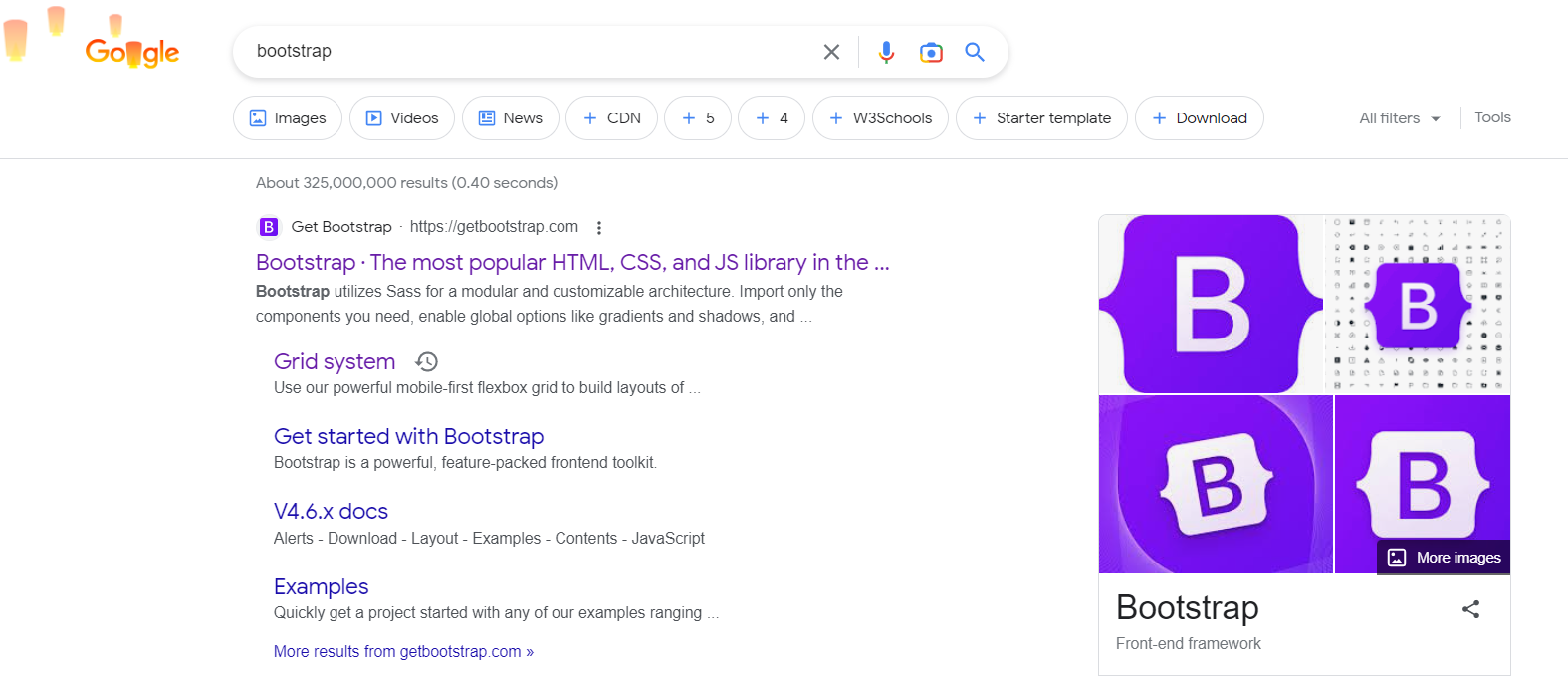The image size is (1568, 676).
Task: Add W3Schools refinement chip
Action: [x=880, y=118]
